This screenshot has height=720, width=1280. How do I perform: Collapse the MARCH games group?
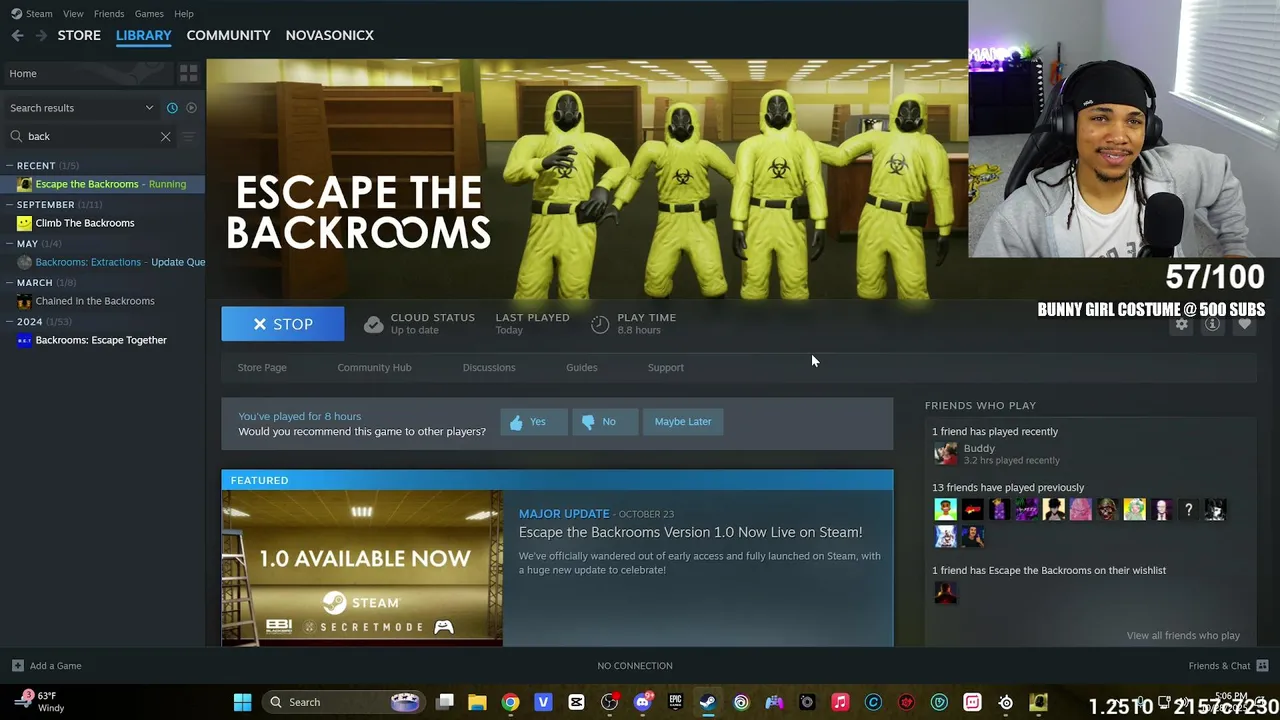tap(9, 283)
